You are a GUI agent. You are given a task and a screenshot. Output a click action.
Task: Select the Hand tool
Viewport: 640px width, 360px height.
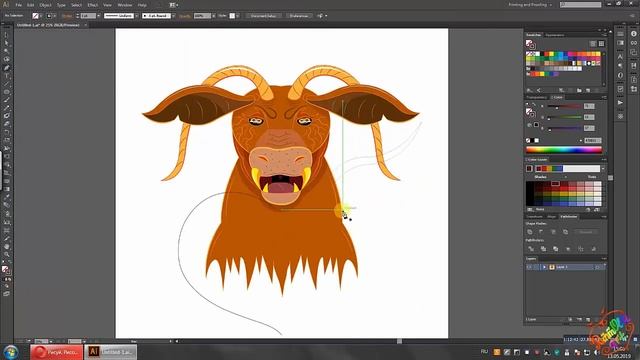pyautogui.click(x=7, y=247)
